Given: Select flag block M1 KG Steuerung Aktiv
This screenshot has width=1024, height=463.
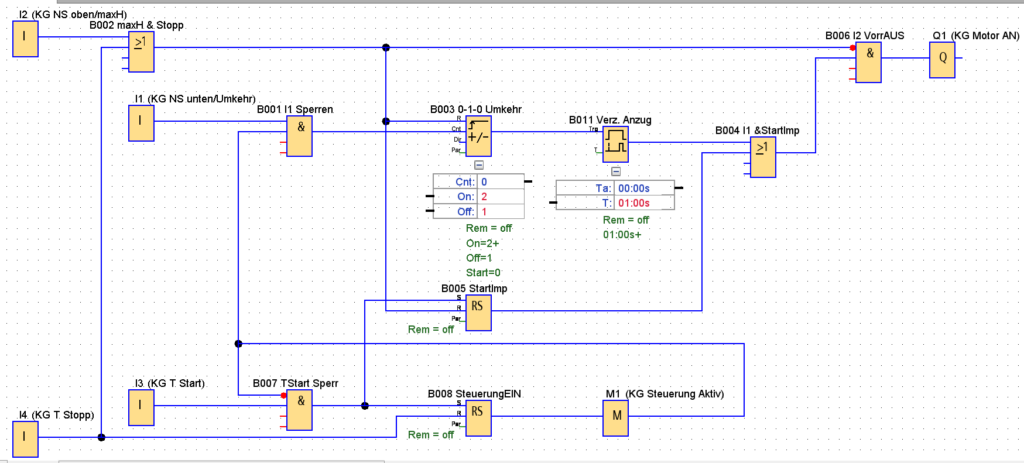Looking at the screenshot, I should click(x=615, y=419).
